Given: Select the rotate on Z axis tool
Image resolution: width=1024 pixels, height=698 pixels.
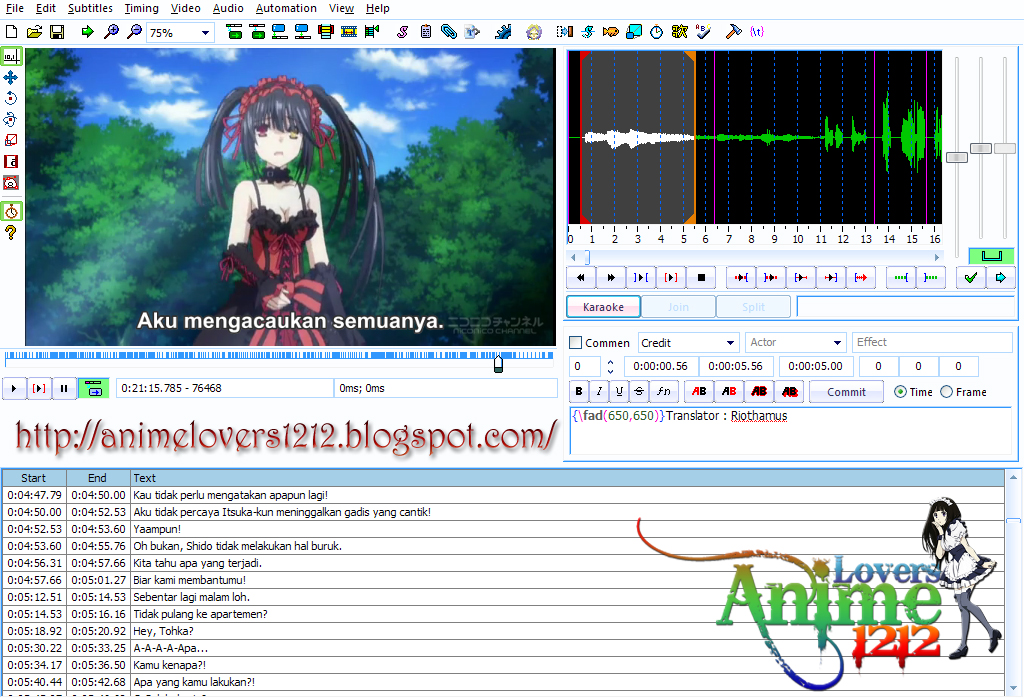Looking at the screenshot, I should 11,99.
